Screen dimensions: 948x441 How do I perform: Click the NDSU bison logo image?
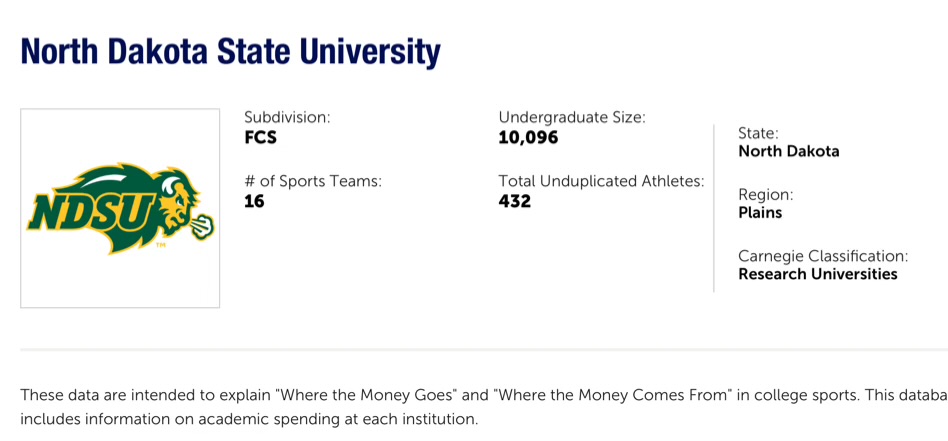[x=120, y=208]
